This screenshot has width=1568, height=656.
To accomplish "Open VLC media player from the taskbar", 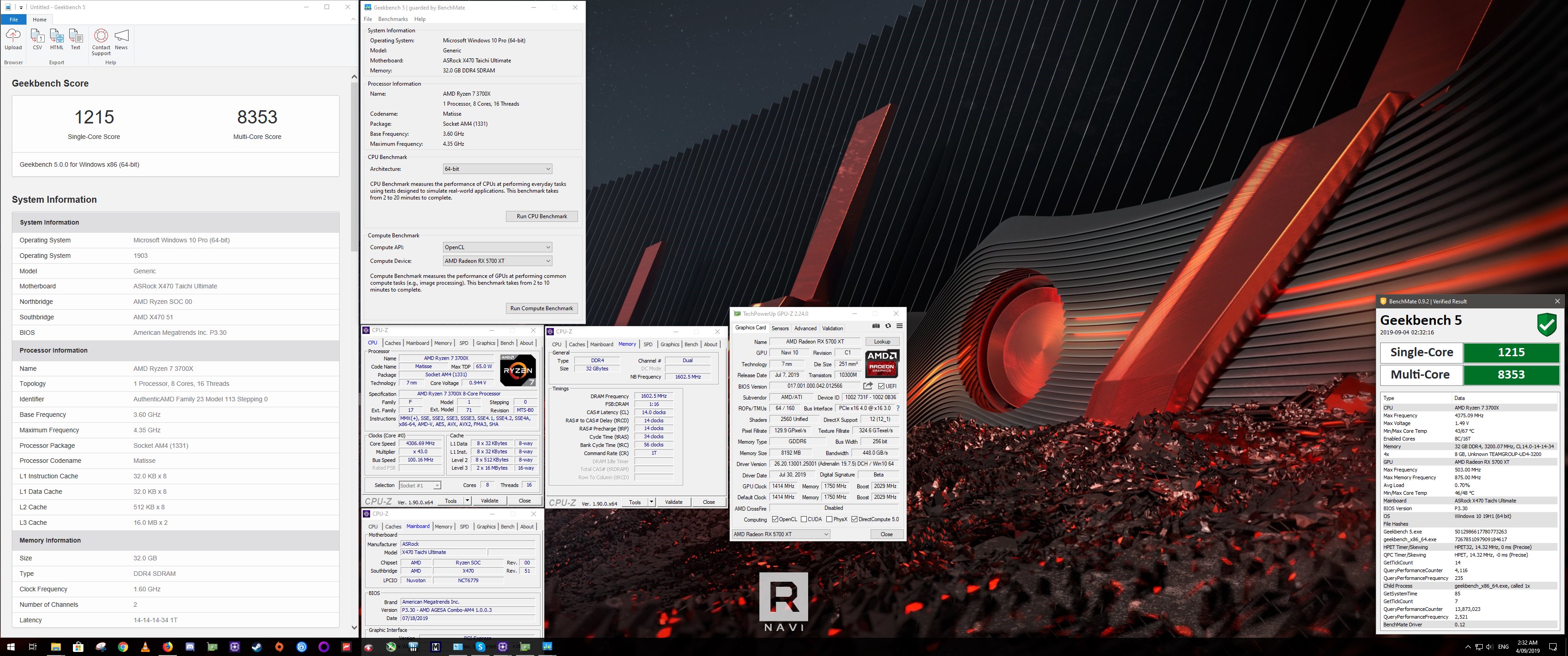I will [145, 647].
